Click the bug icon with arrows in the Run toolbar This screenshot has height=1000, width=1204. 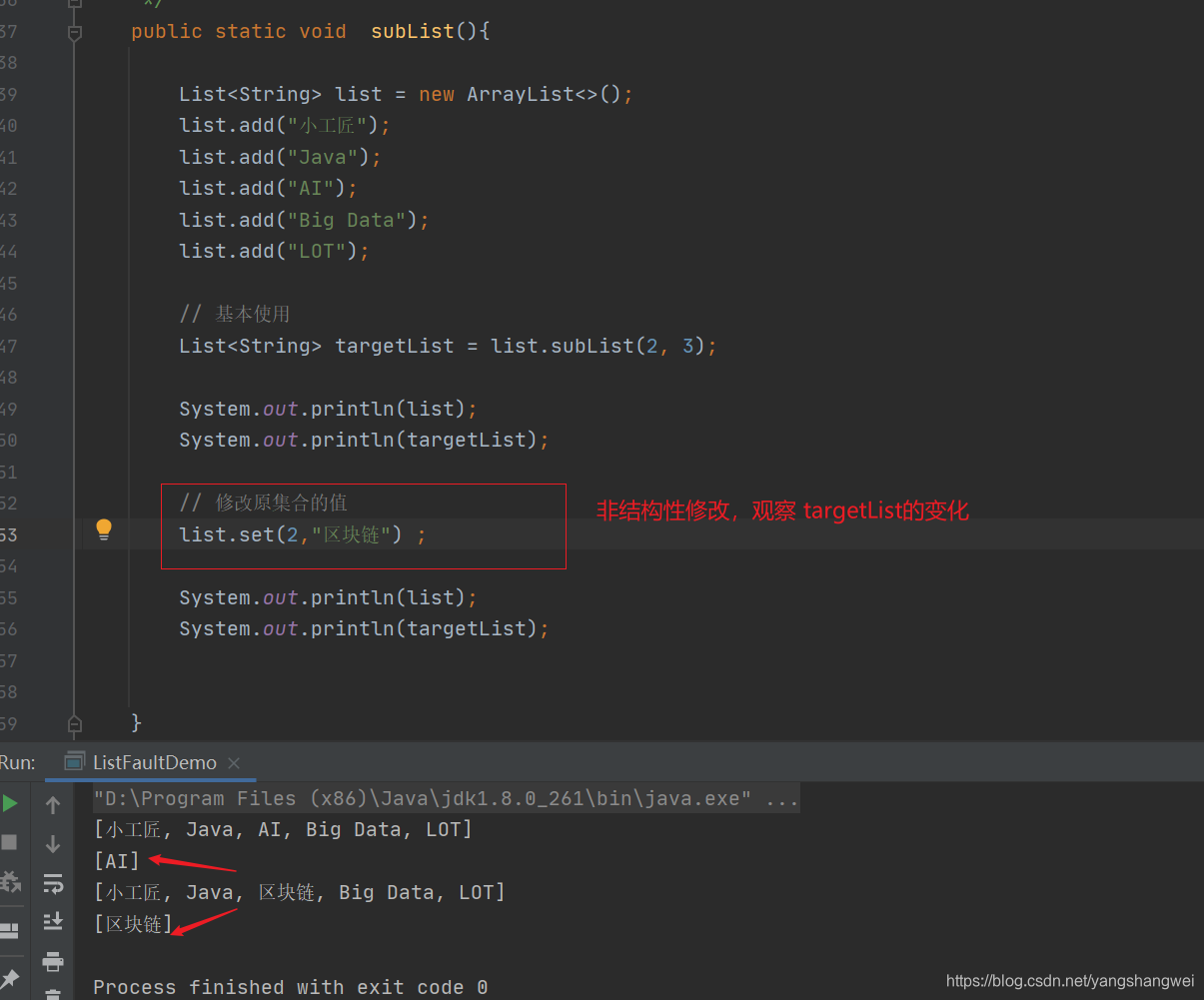pos(9,882)
